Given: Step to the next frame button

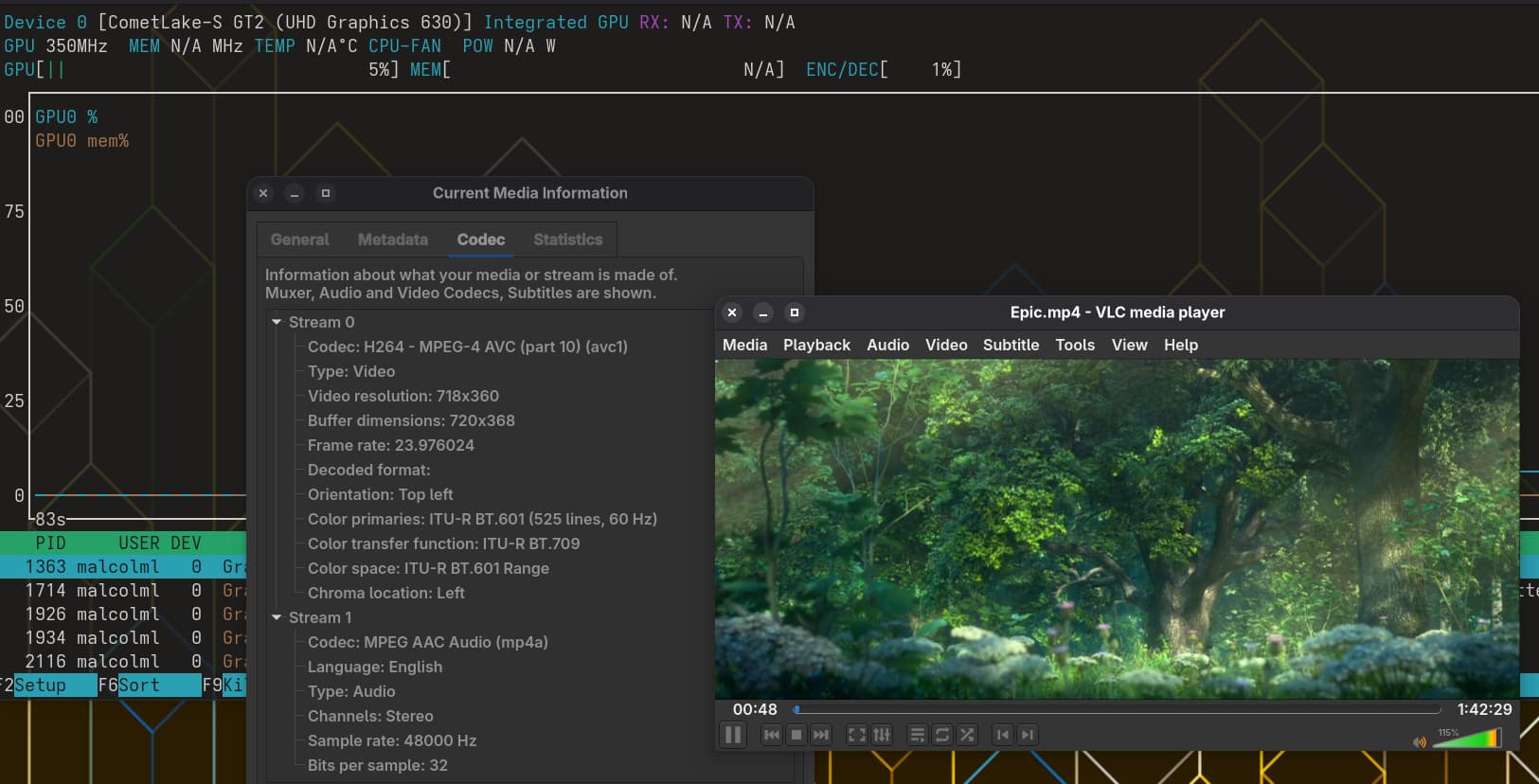Looking at the screenshot, I should (1028, 735).
